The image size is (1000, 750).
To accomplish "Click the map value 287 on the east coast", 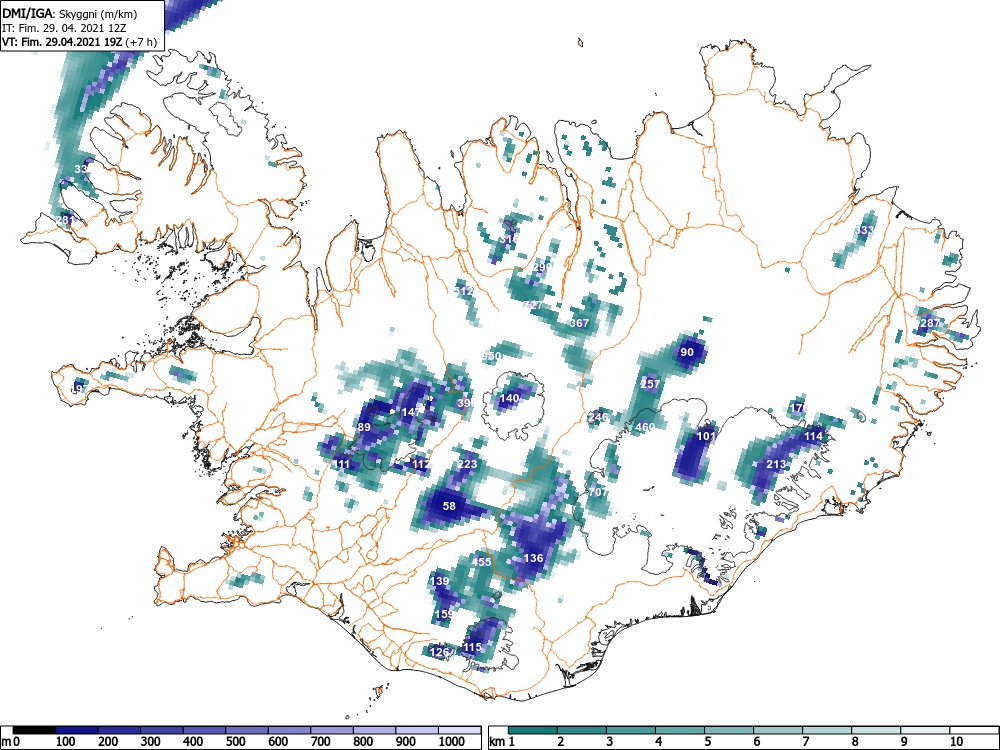I will 930,323.
